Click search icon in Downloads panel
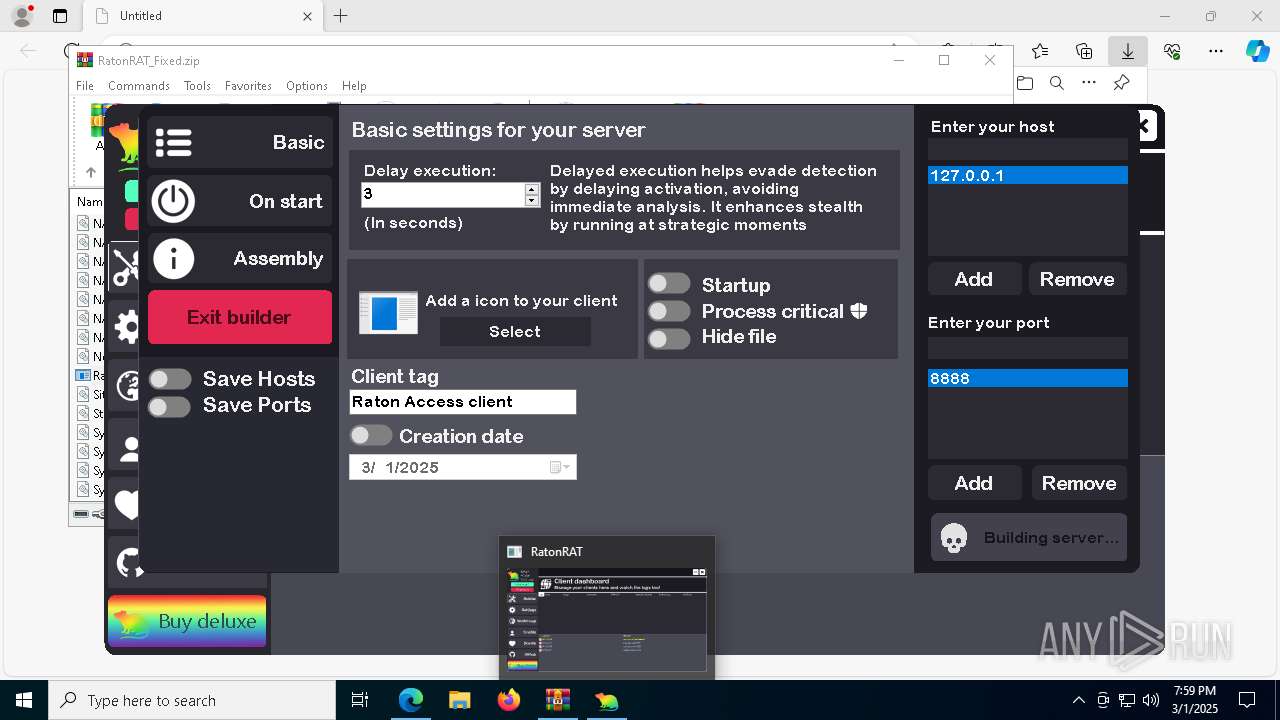Viewport: 1280px width, 720px height. (x=1057, y=83)
